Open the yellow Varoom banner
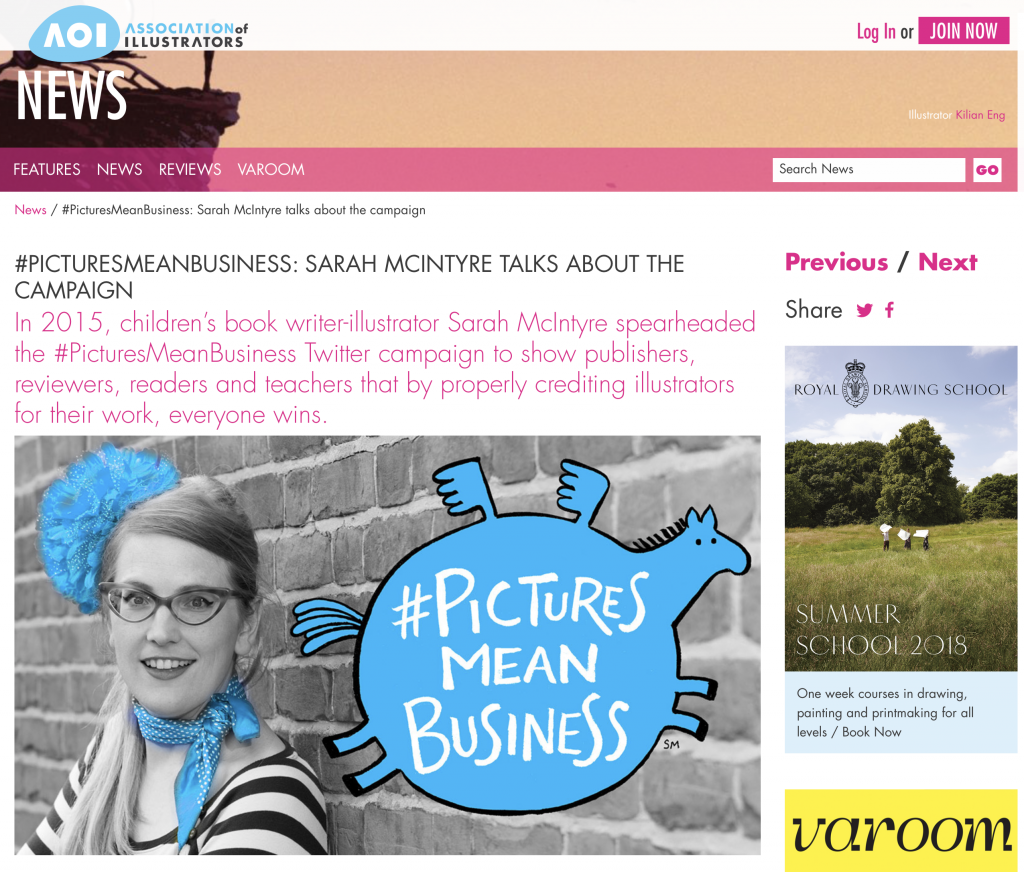The height and width of the screenshot is (872, 1024). [x=901, y=830]
